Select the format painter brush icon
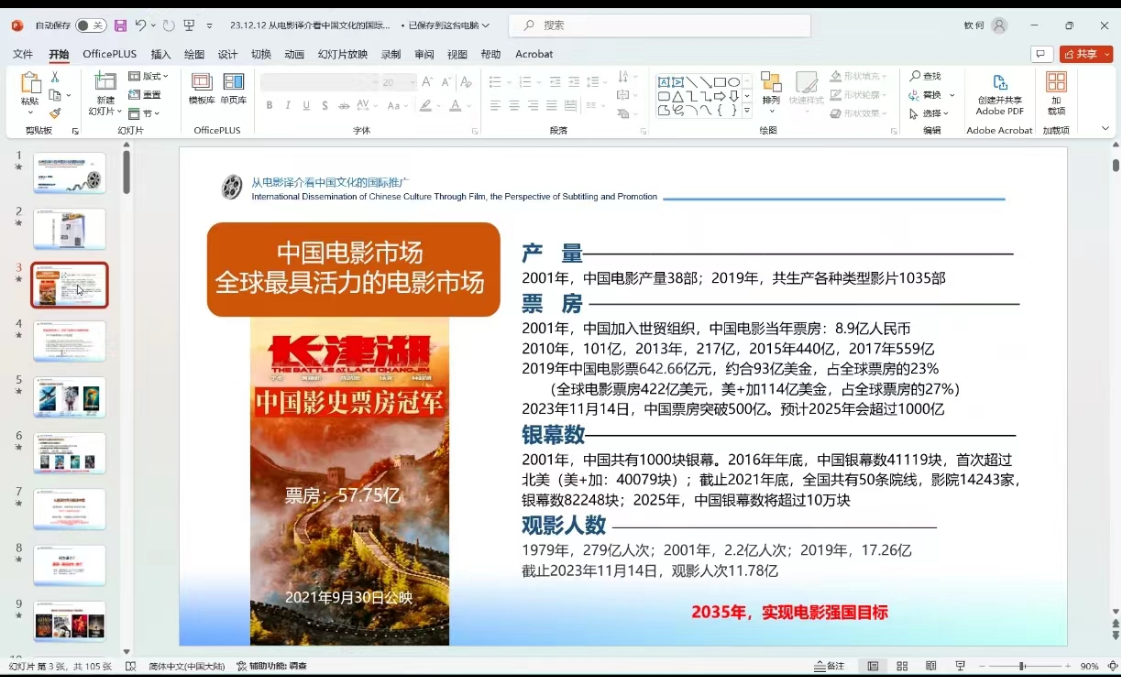The image size is (1121, 677). [x=55, y=114]
